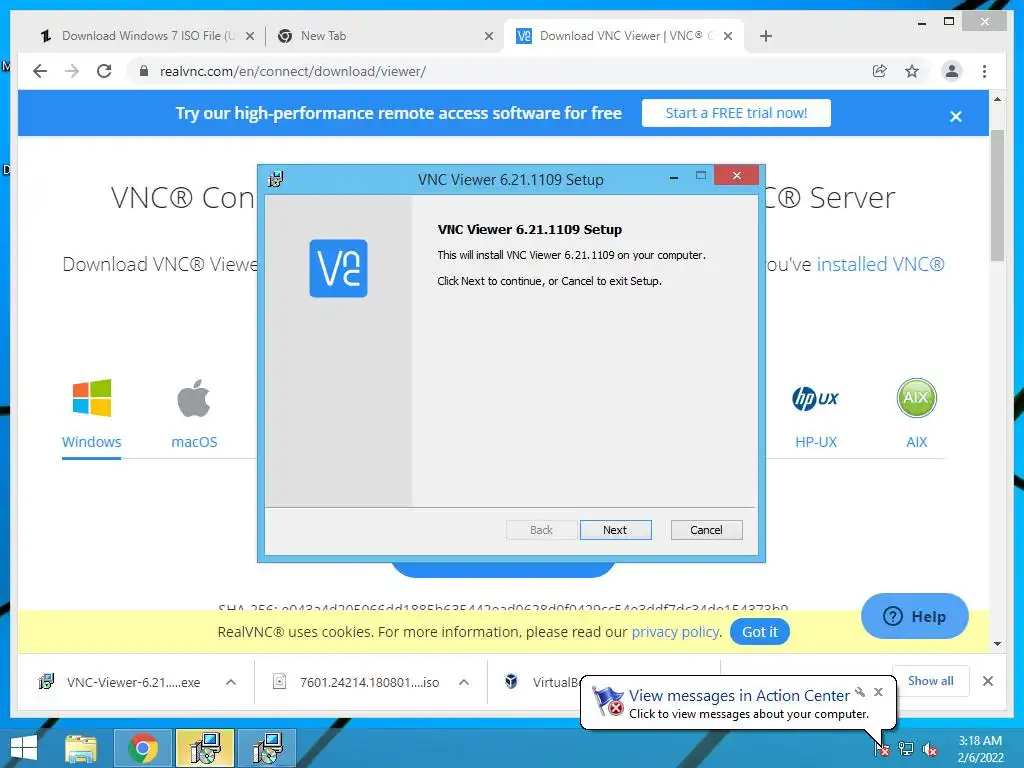Screen dimensions: 1024x768
Task: Click the VirtualBox download item icon
Action: coord(511,682)
